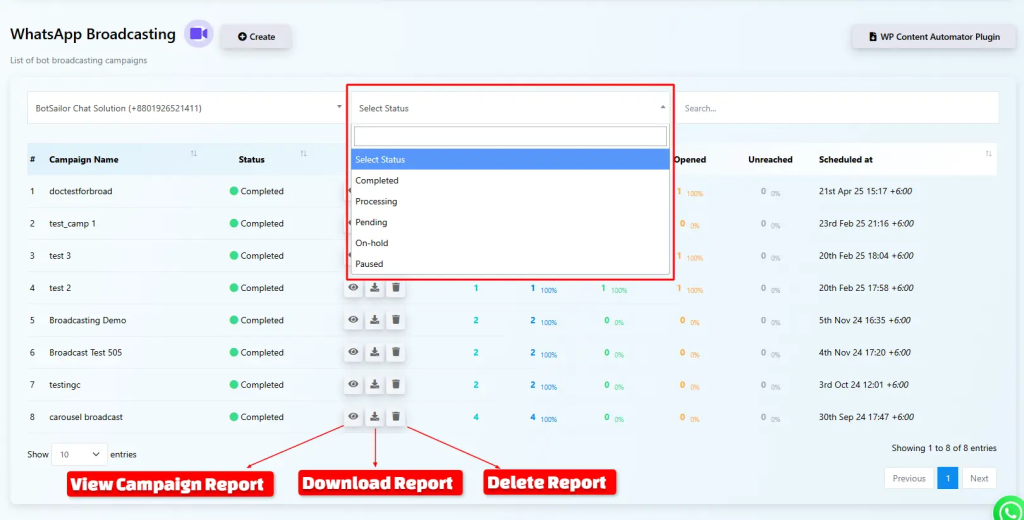Click the WhatsApp Broadcasting page title
The height and width of the screenshot is (520, 1024).
[x=93, y=34]
